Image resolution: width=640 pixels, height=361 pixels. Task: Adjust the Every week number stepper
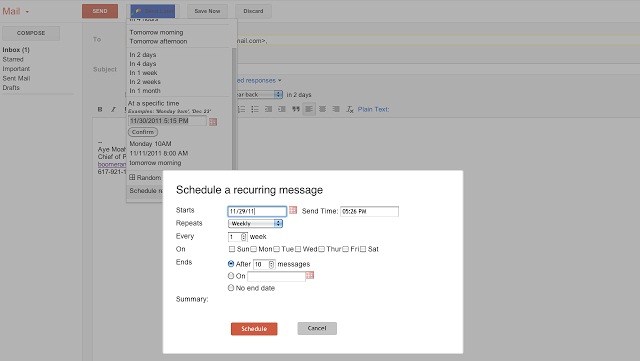(244, 236)
